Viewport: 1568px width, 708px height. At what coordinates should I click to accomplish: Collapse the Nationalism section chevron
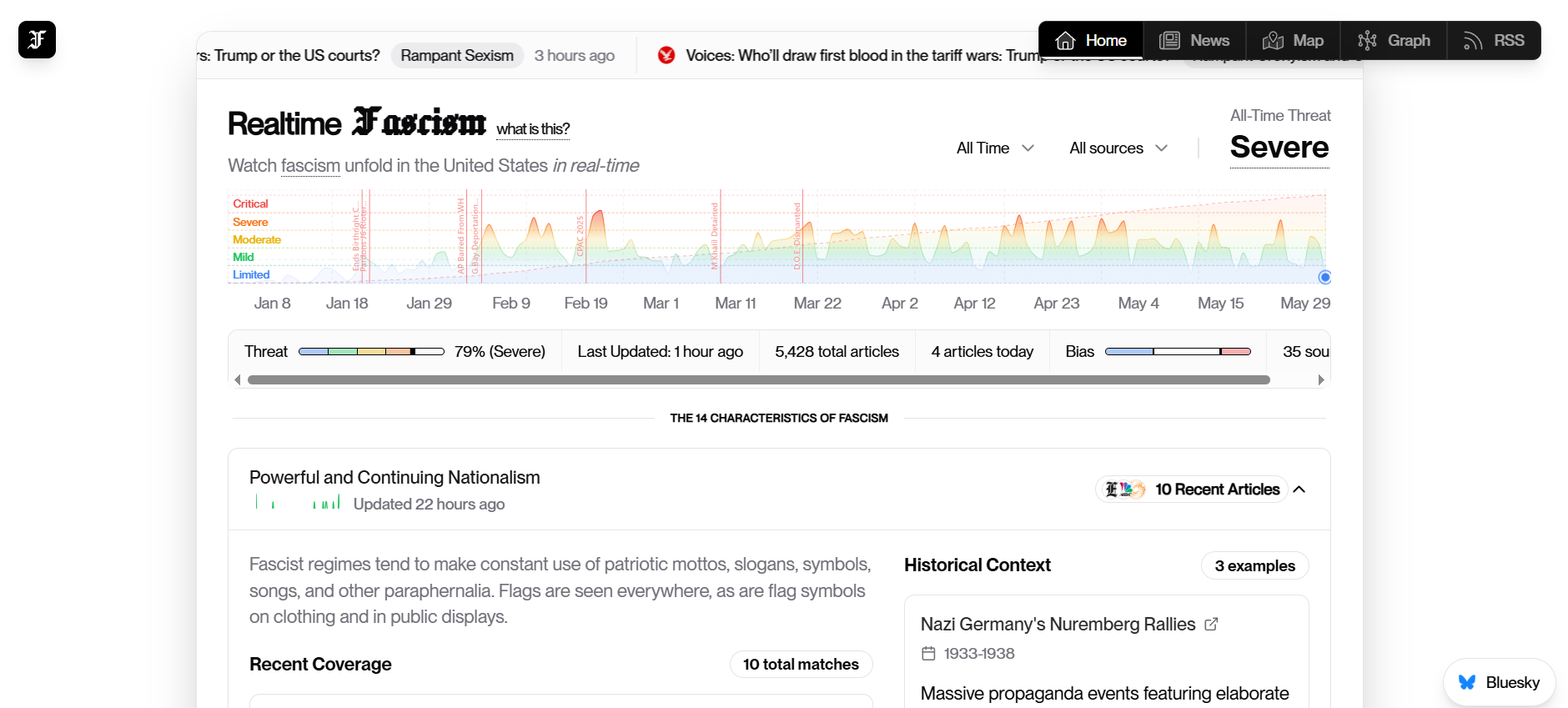coord(1299,490)
